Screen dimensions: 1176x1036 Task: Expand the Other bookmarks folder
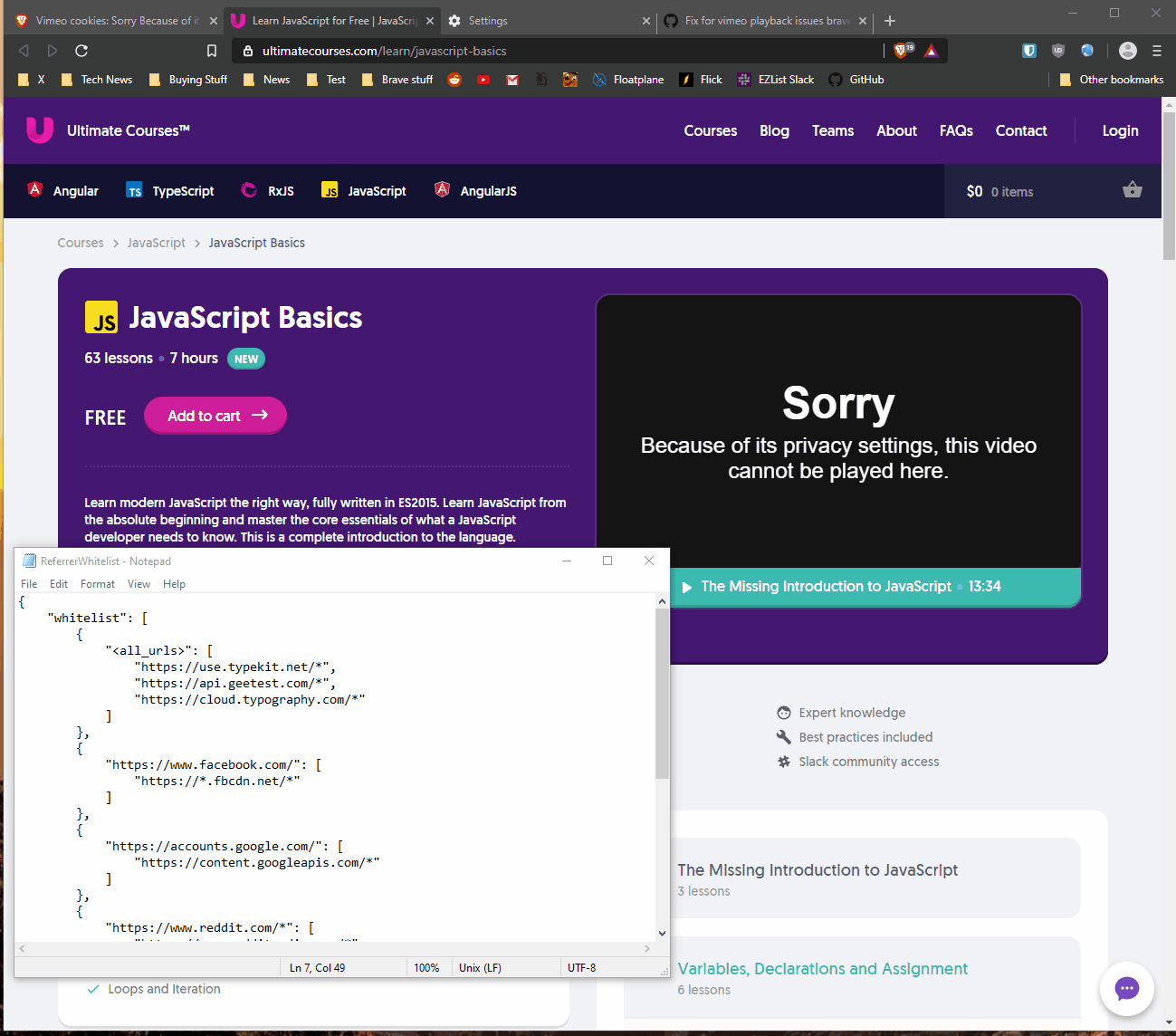[x=1111, y=80]
